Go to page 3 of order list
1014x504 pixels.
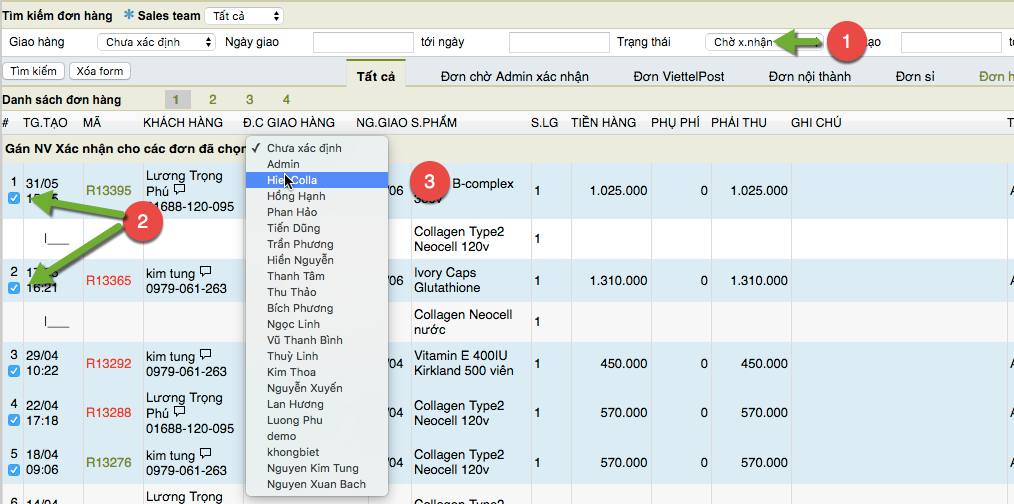(x=249, y=99)
